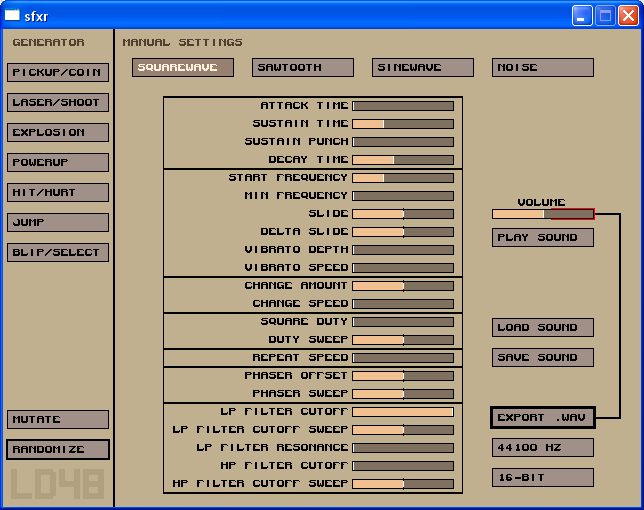
Task: Click Save Sound button
Action: 542,357
